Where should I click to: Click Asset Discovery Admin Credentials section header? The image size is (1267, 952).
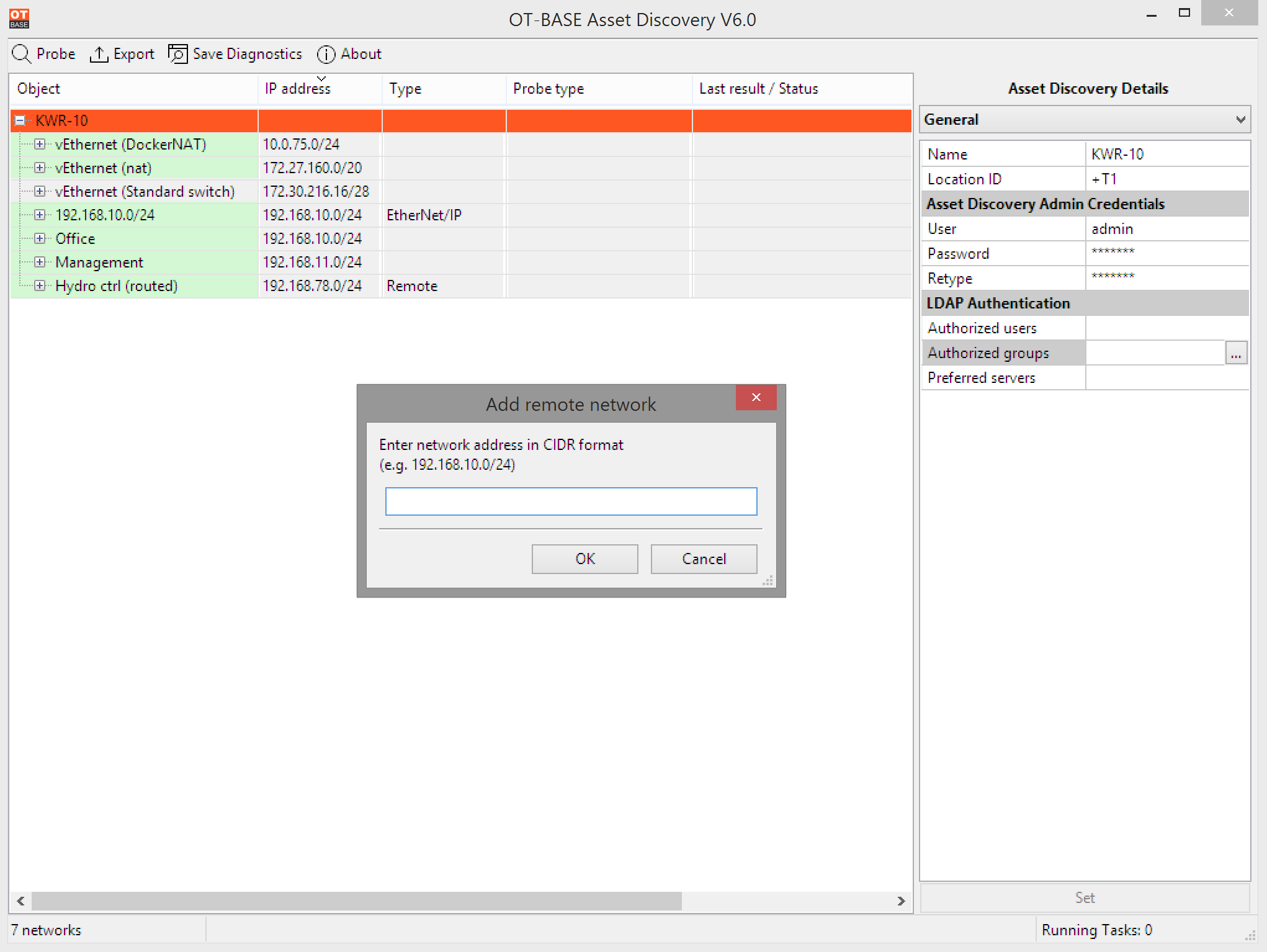click(x=1085, y=204)
